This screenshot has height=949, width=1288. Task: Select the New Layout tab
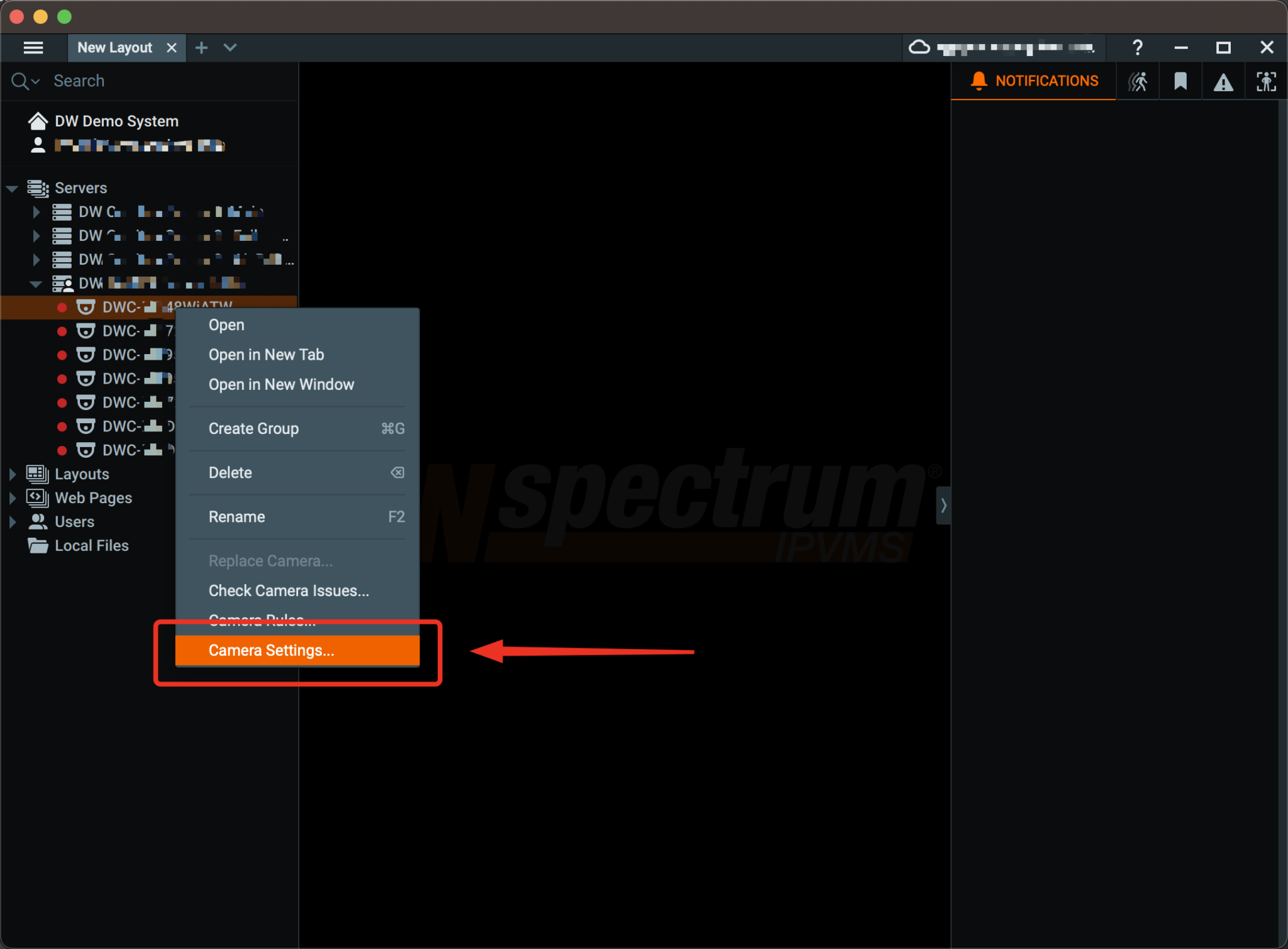point(115,48)
